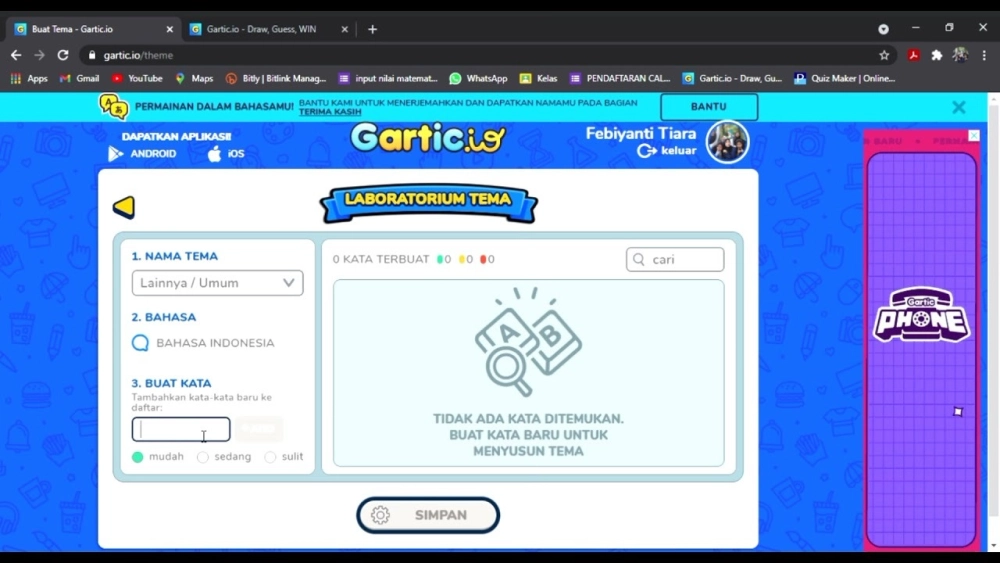Open the user profile avatar picture
The height and width of the screenshot is (563, 1000).
coord(727,142)
